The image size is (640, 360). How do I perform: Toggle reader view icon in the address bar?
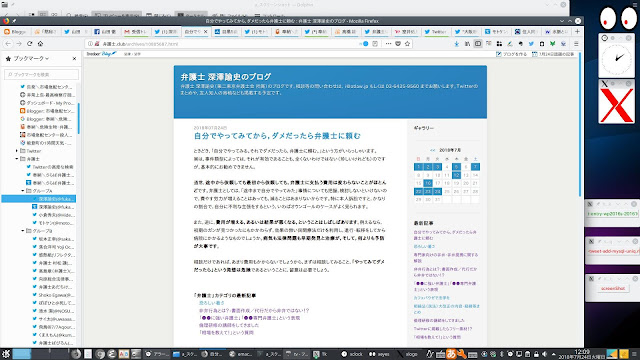click(x=375, y=44)
